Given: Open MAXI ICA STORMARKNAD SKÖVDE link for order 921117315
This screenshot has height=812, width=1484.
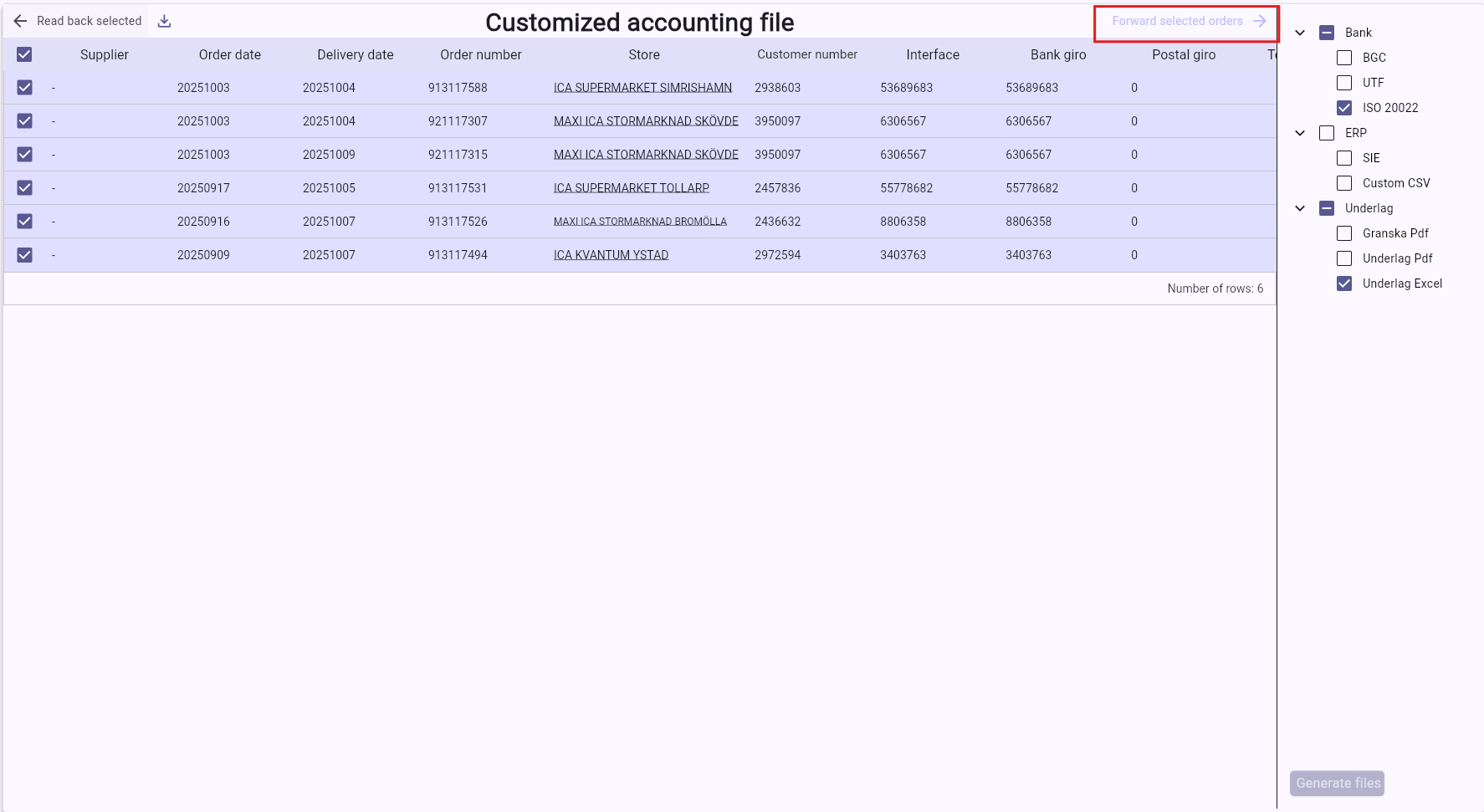Looking at the screenshot, I should tap(646, 155).
